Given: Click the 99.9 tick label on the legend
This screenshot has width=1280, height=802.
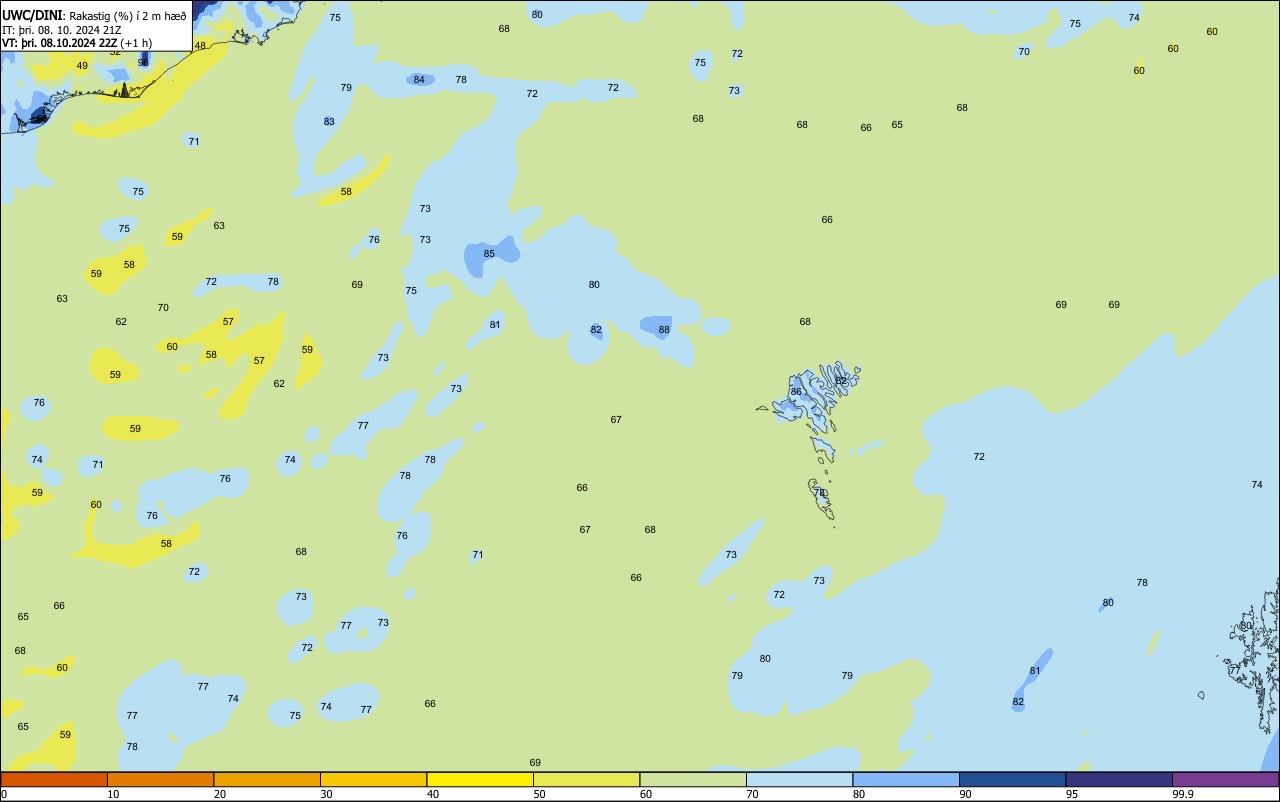Looking at the screenshot, I should 1183,794.
